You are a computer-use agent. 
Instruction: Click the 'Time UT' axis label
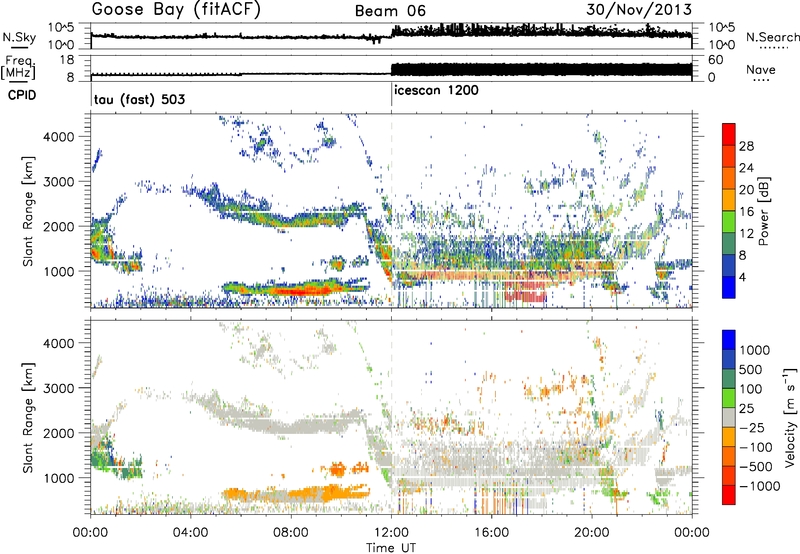[x=391, y=548]
